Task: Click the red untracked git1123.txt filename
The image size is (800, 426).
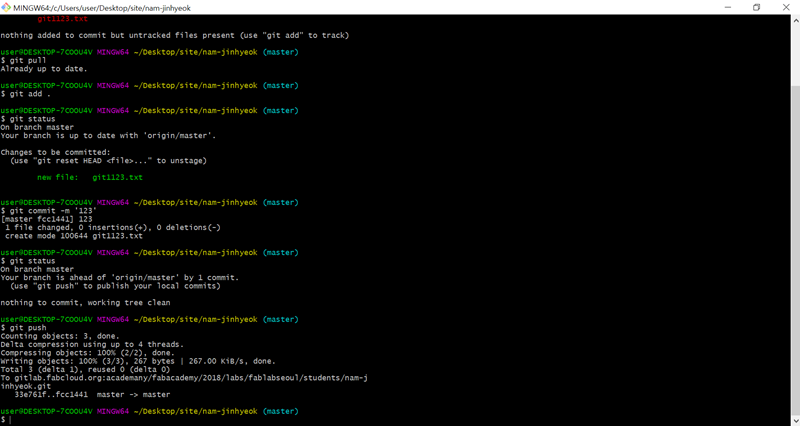Action: pyautogui.click(x=62, y=19)
